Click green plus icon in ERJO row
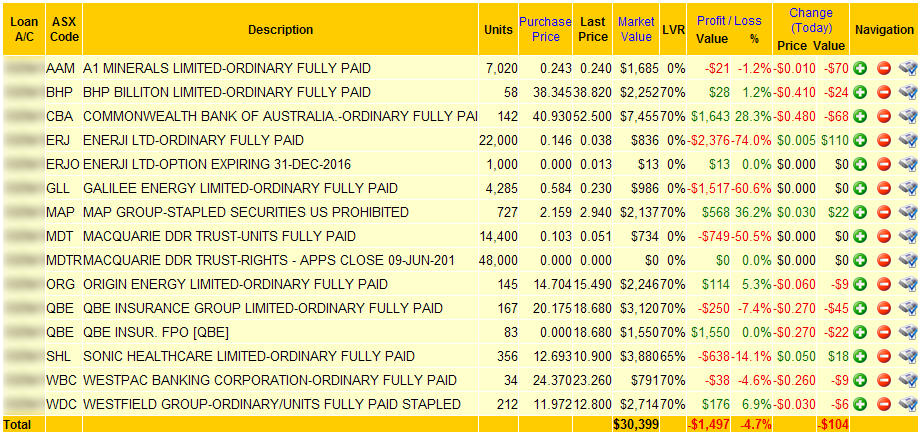Image resolution: width=921 pixels, height=435 pixels. [x=861, y=164]
